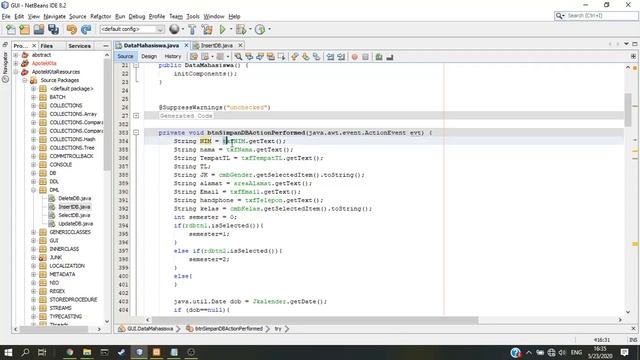Viewport: 640px width, 360px height.
Task: Toggle Highlight Search icon in editor toolbar
Action: coord(270,57)
